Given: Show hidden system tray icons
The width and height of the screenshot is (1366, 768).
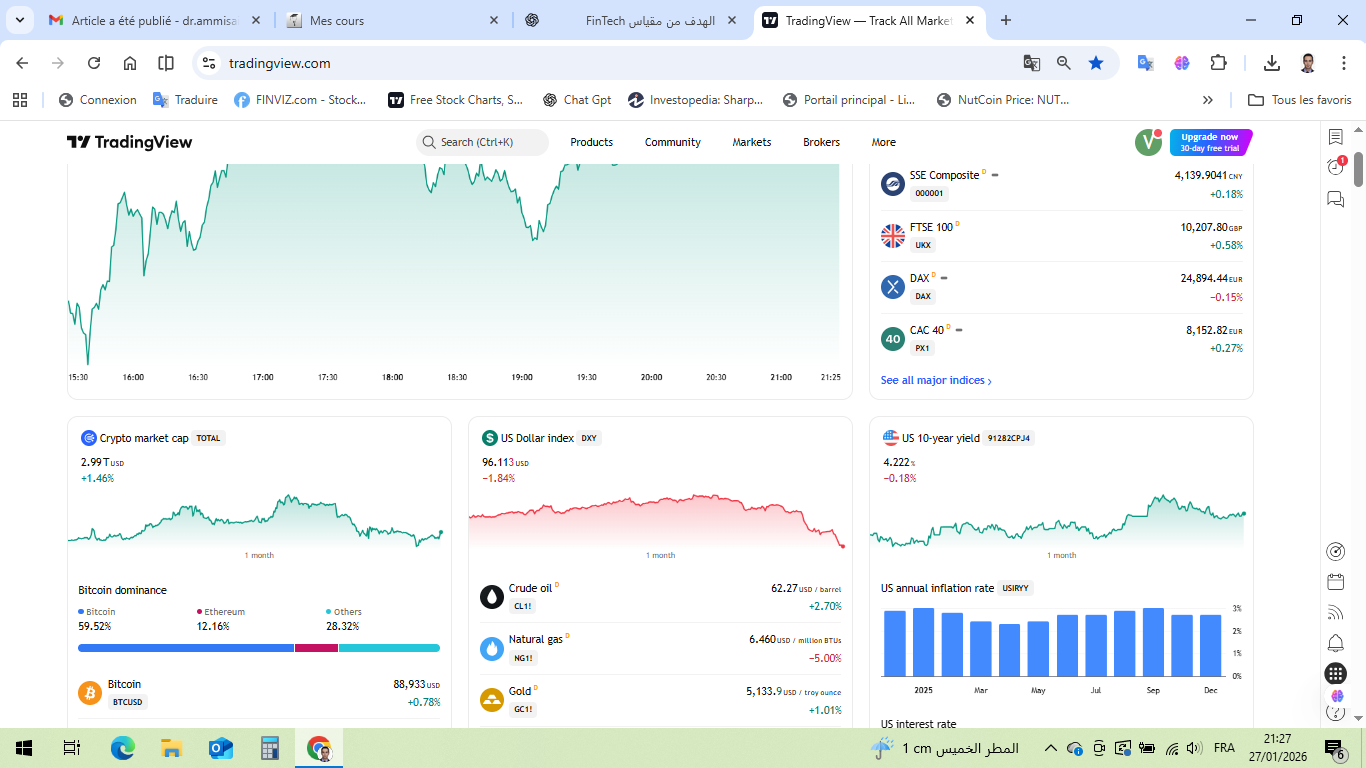Looking at the screenshot, I should pyautogui.click(x=1050, y=748).
